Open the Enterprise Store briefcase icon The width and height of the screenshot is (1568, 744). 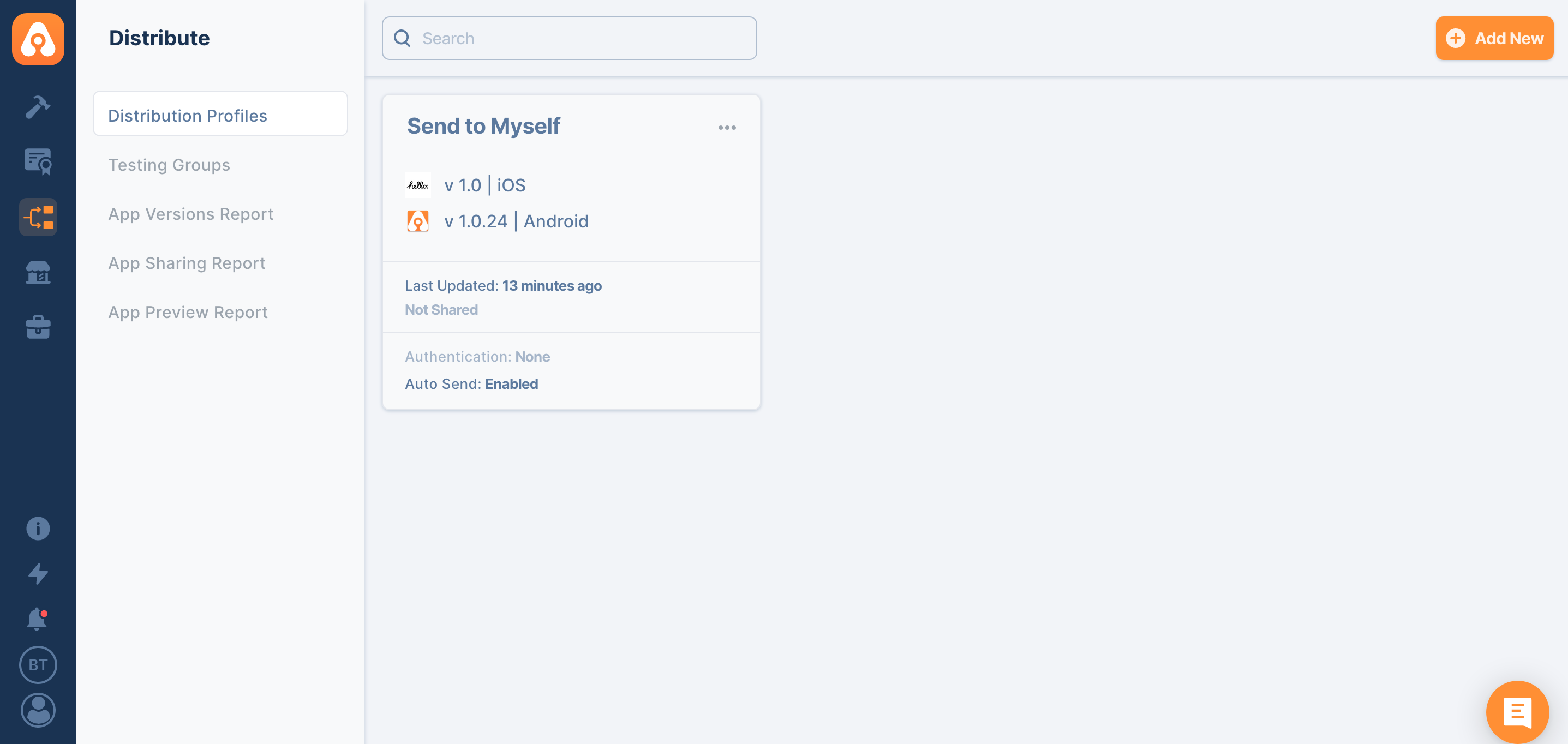tap(38, 327)
